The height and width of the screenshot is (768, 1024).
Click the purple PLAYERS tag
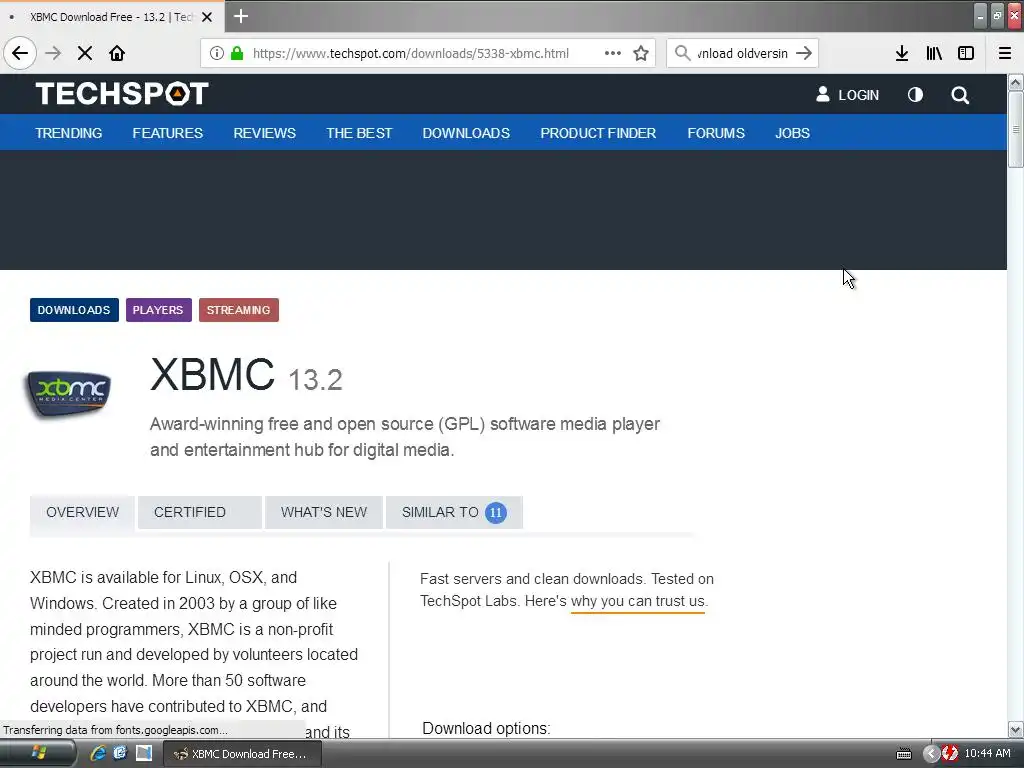tap(158, 310)
